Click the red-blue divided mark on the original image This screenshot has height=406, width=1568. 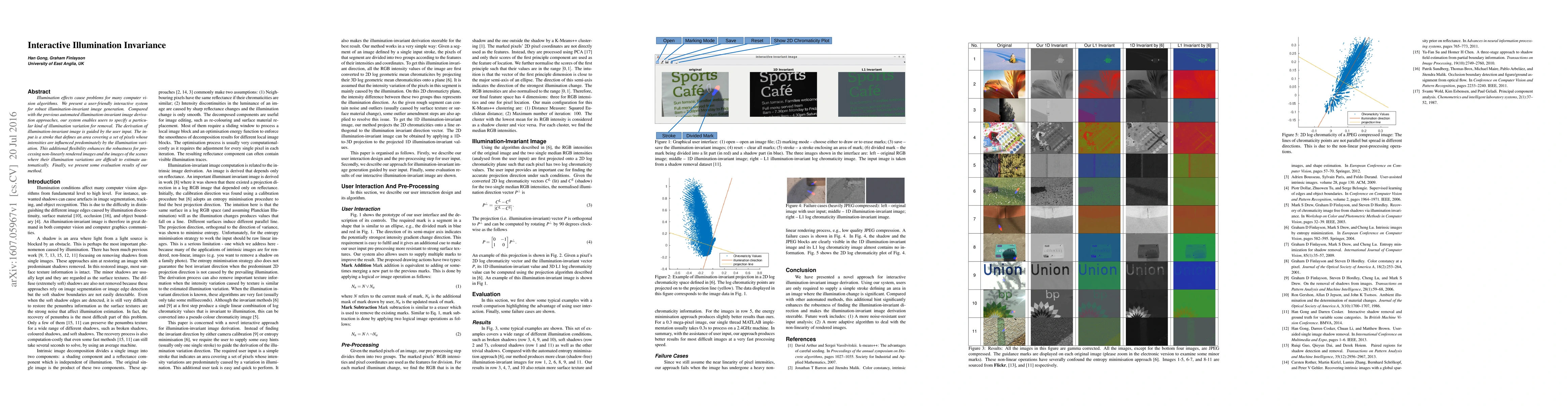[716, 91]
